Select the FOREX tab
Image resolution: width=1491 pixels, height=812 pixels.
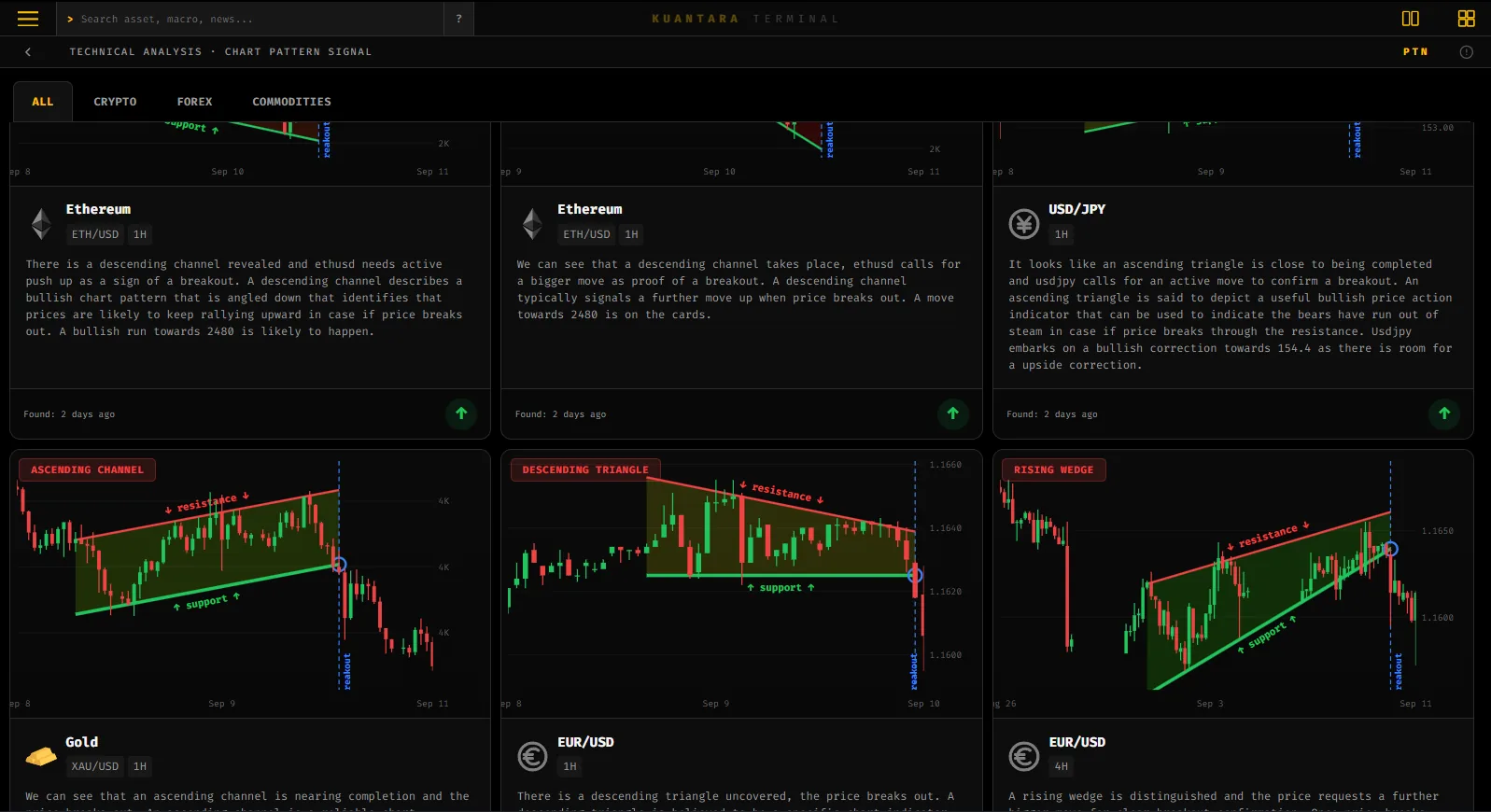click(194, 102)
